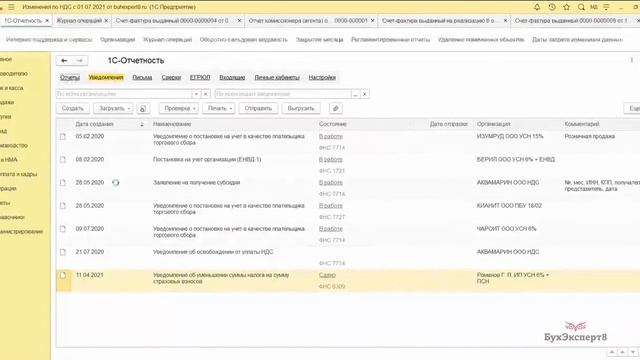Click document icon of 05.02.2020 row
This screenshot has width=640, height=360.
click(x=62, y=136)
